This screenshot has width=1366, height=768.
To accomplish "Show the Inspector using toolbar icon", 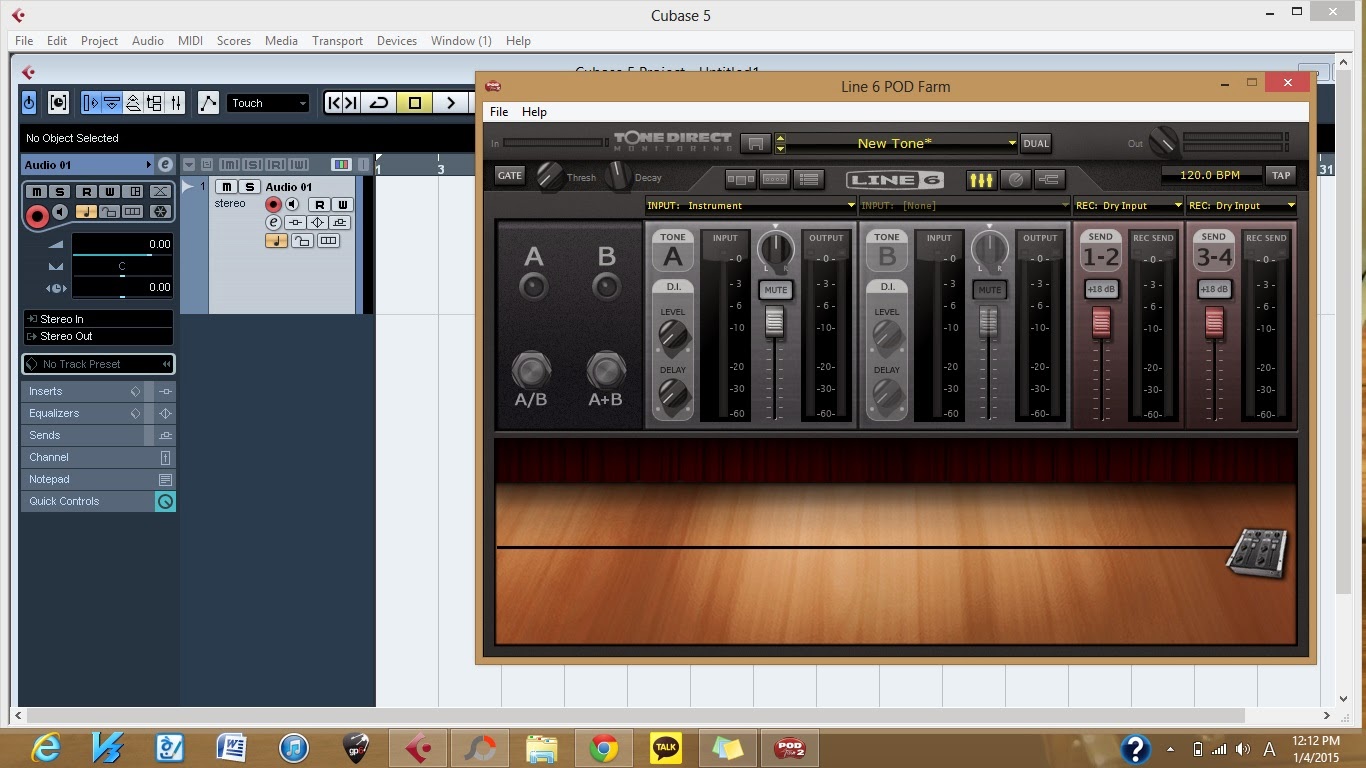I will [x=91, y=102].
